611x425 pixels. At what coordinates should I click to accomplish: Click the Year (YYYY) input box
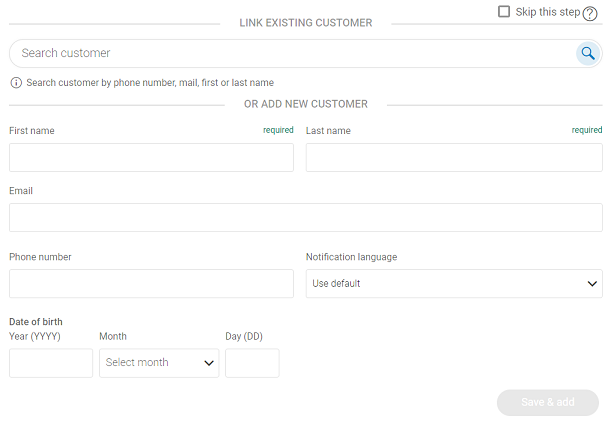pyautogui.click(x=51, y=363)
